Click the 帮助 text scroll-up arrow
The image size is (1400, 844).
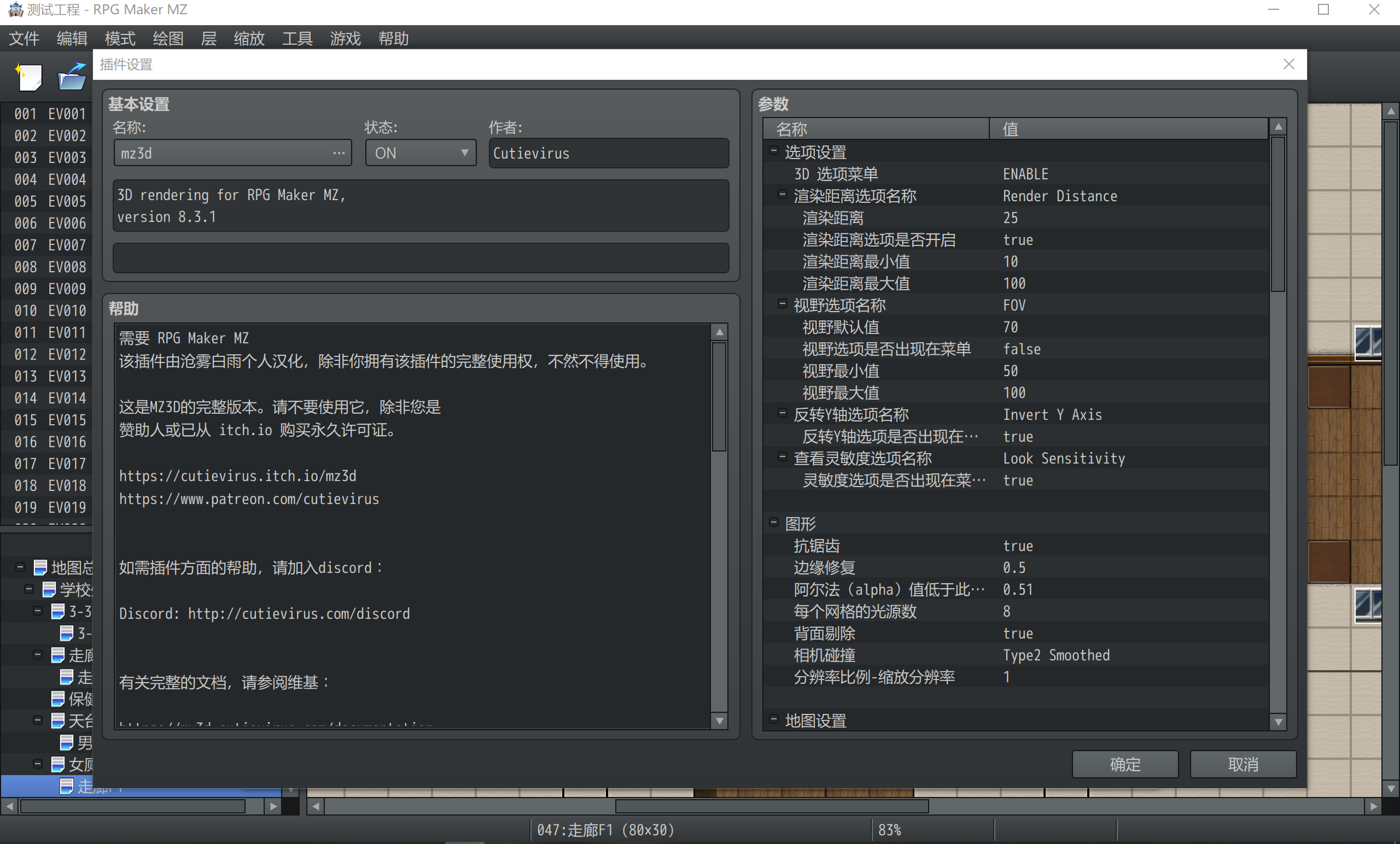coord(719,332)
